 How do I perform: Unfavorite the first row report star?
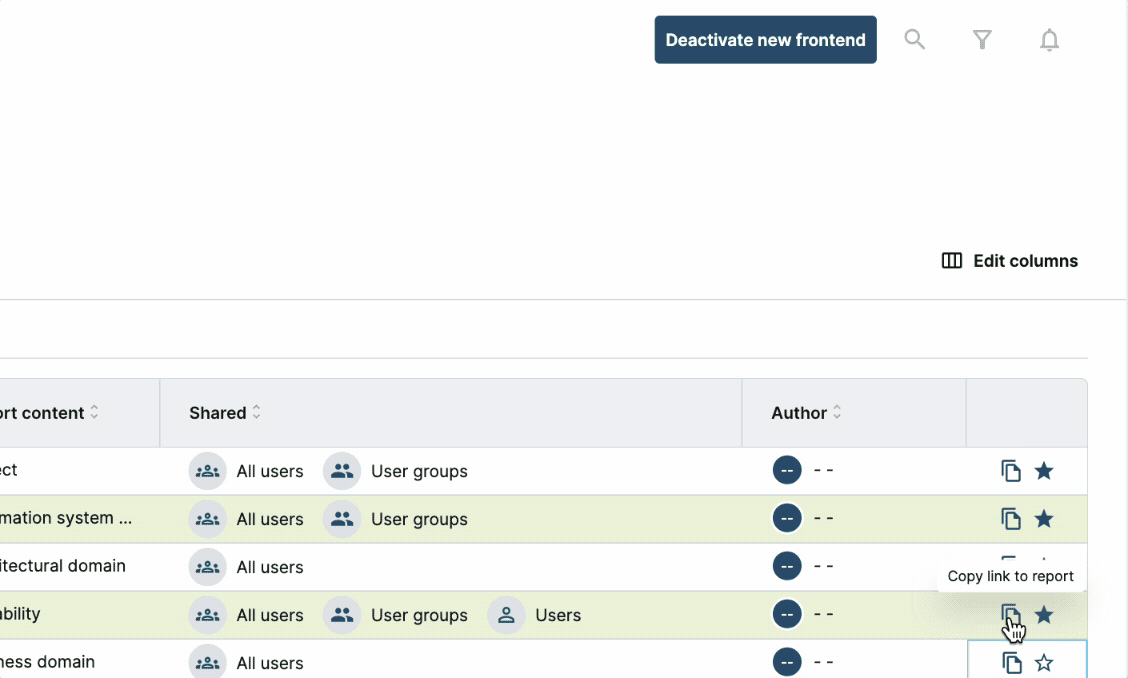1044,471
